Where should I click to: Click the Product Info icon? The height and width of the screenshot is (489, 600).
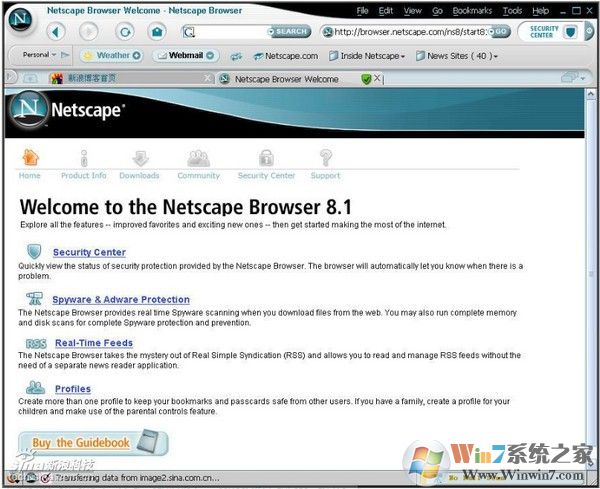(x=84, y=158)
